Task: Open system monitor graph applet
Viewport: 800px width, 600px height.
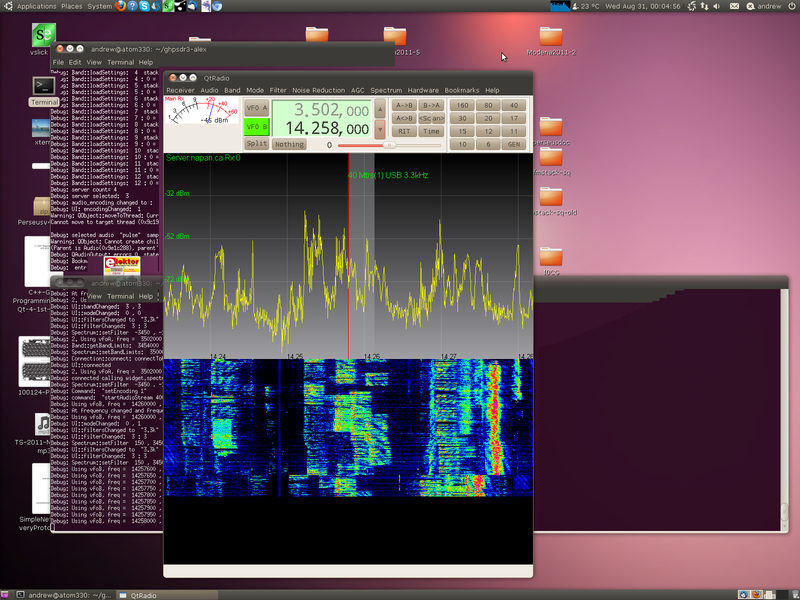Action: [560, 6]
